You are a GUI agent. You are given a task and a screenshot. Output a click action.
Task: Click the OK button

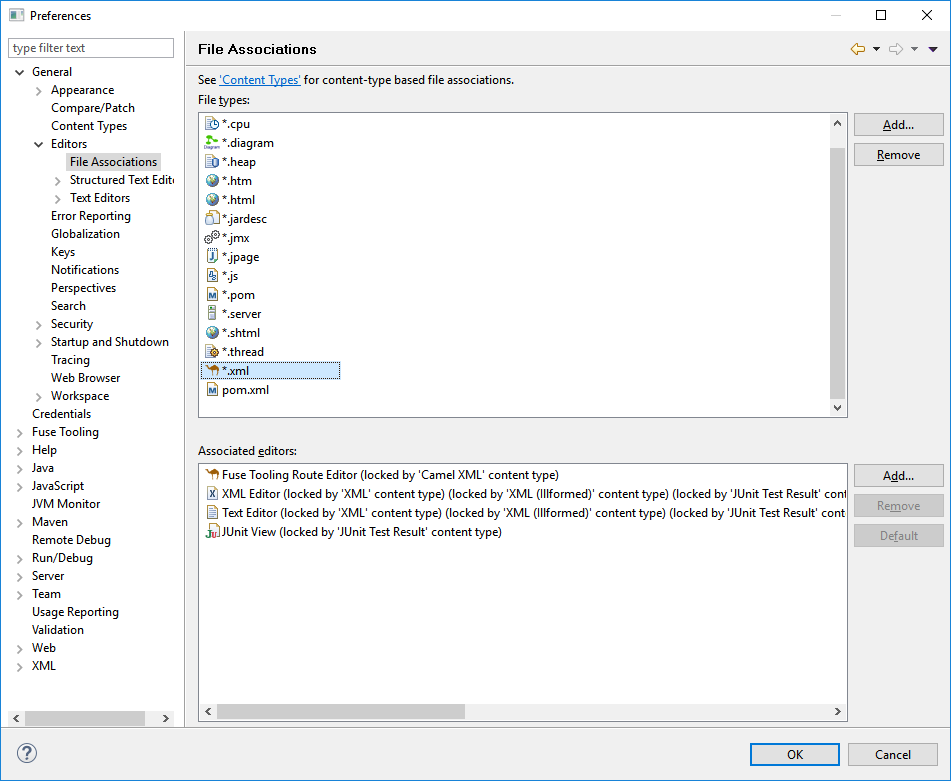(x=795, y=754)
